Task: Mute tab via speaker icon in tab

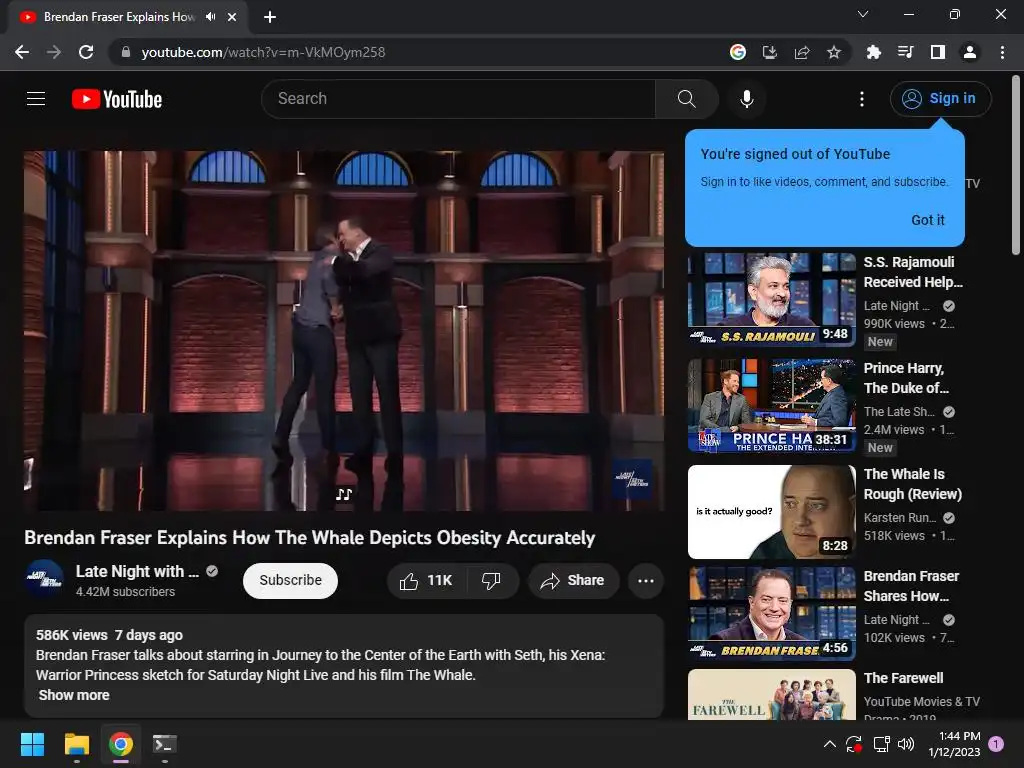Action: click(x=210, y=17)
